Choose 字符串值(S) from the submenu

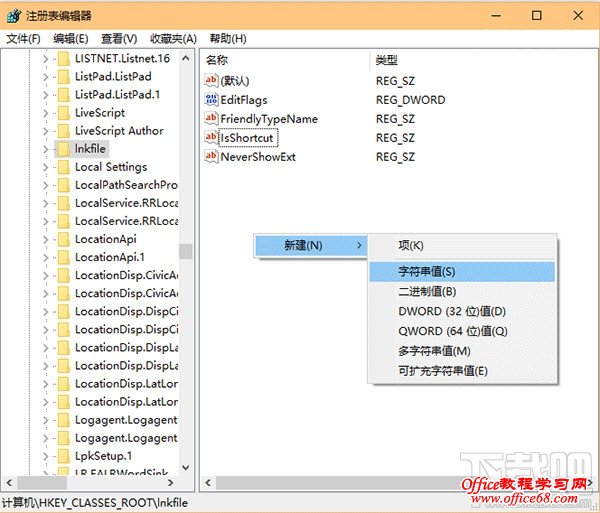tap(462, 272)
